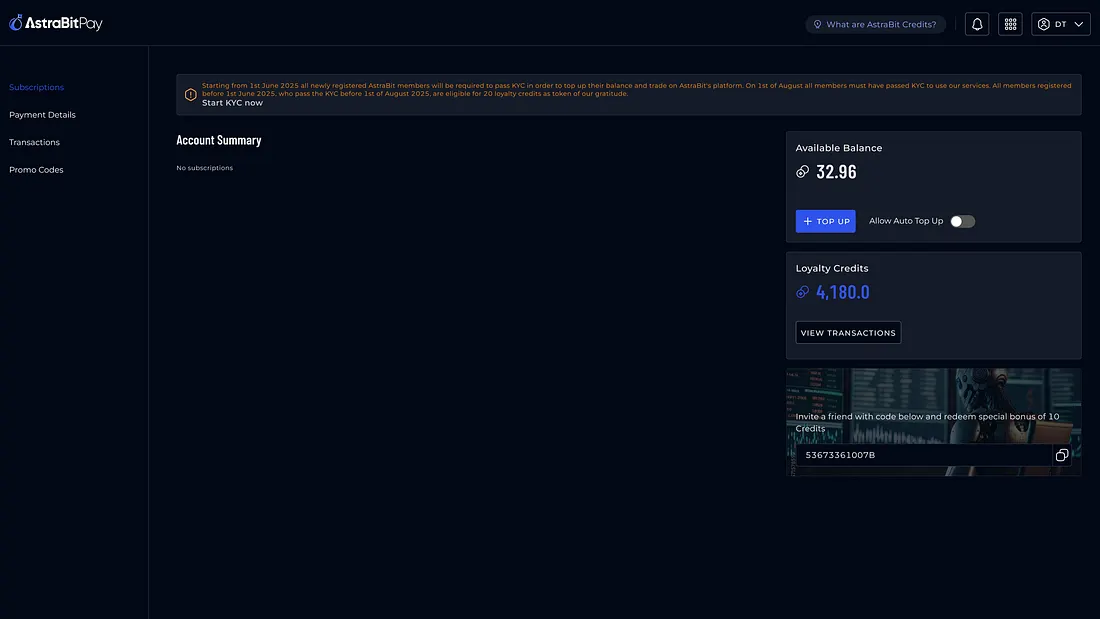Screen dimensions: 1100x619
Task: Click the AstraBit Pay logo
Action: point(56,23)
